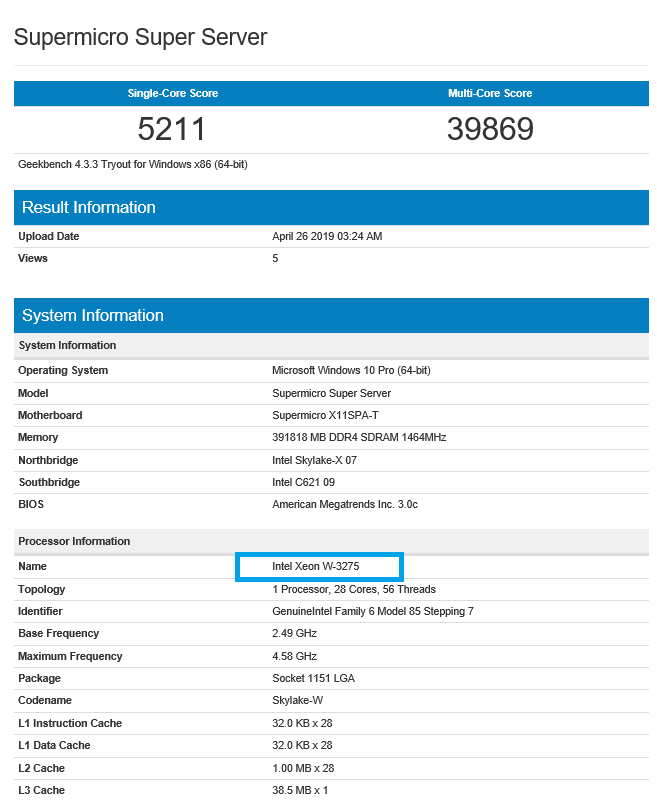
Task: Click the multi-core score value 39869
Action: [x=490, y=129]
